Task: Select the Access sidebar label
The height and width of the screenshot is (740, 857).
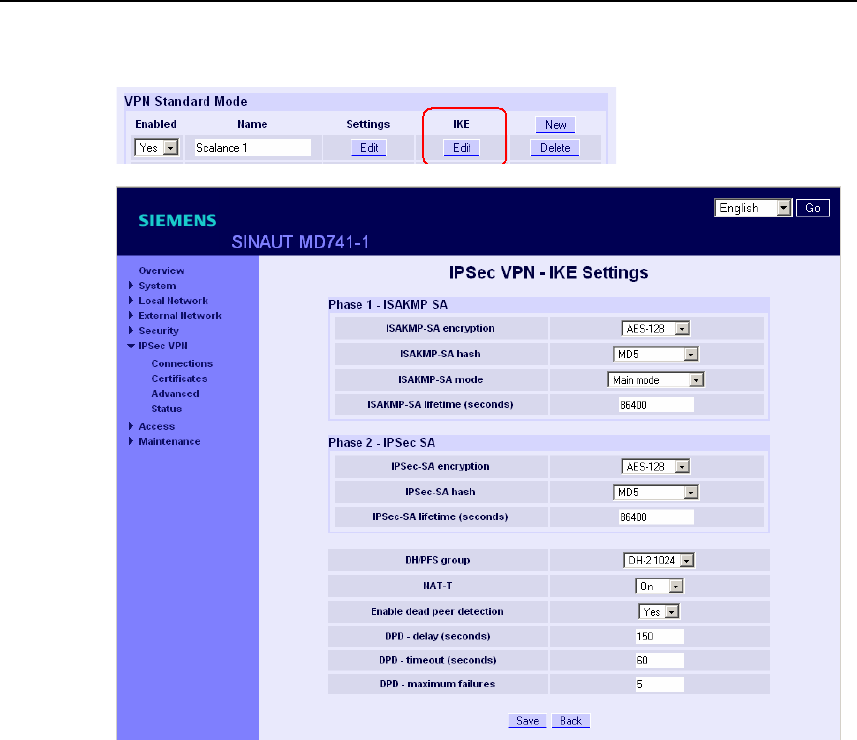Action: 157,426
